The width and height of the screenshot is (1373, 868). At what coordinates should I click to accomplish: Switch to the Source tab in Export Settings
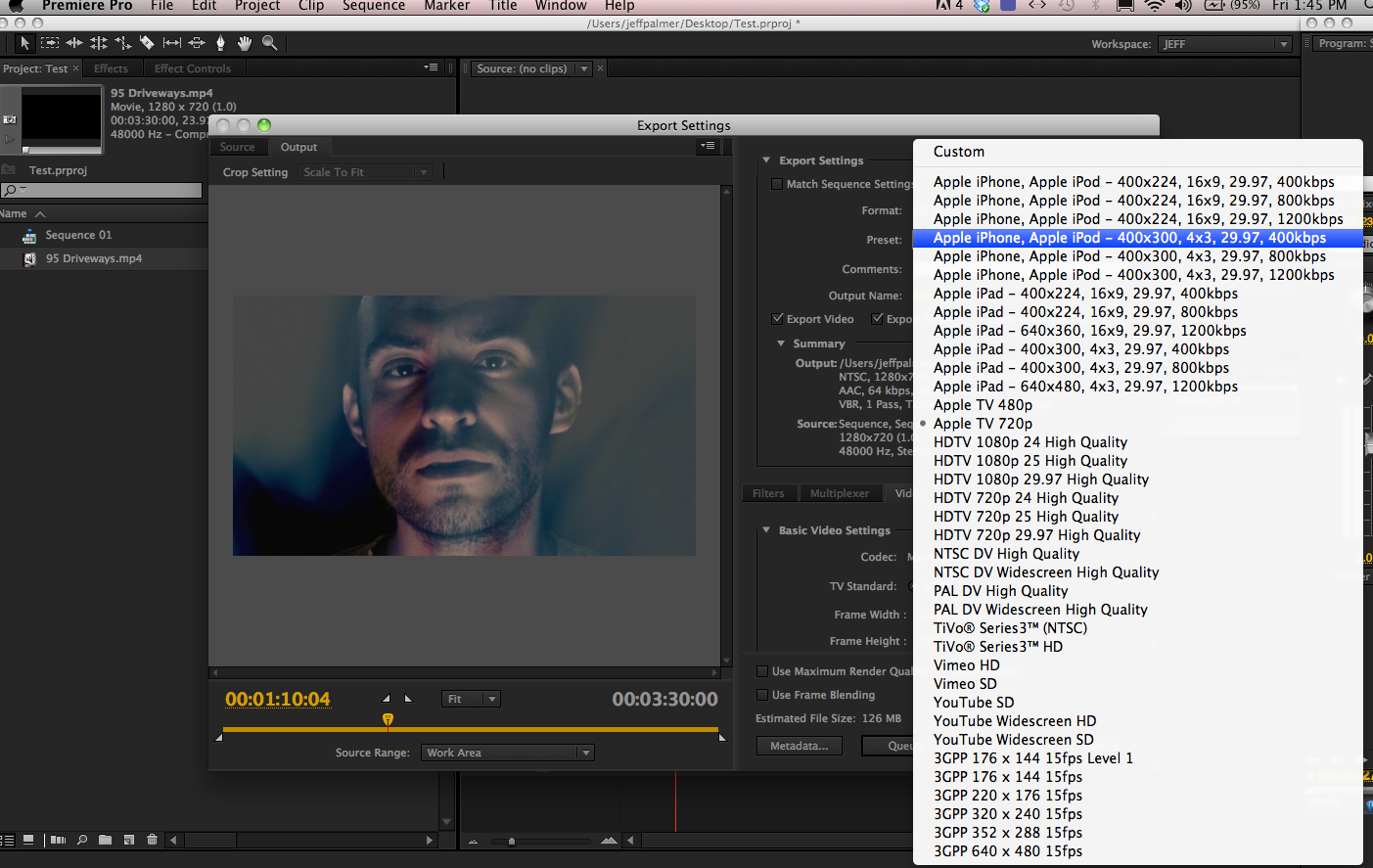pyautogui.click(x=237, y=147)
